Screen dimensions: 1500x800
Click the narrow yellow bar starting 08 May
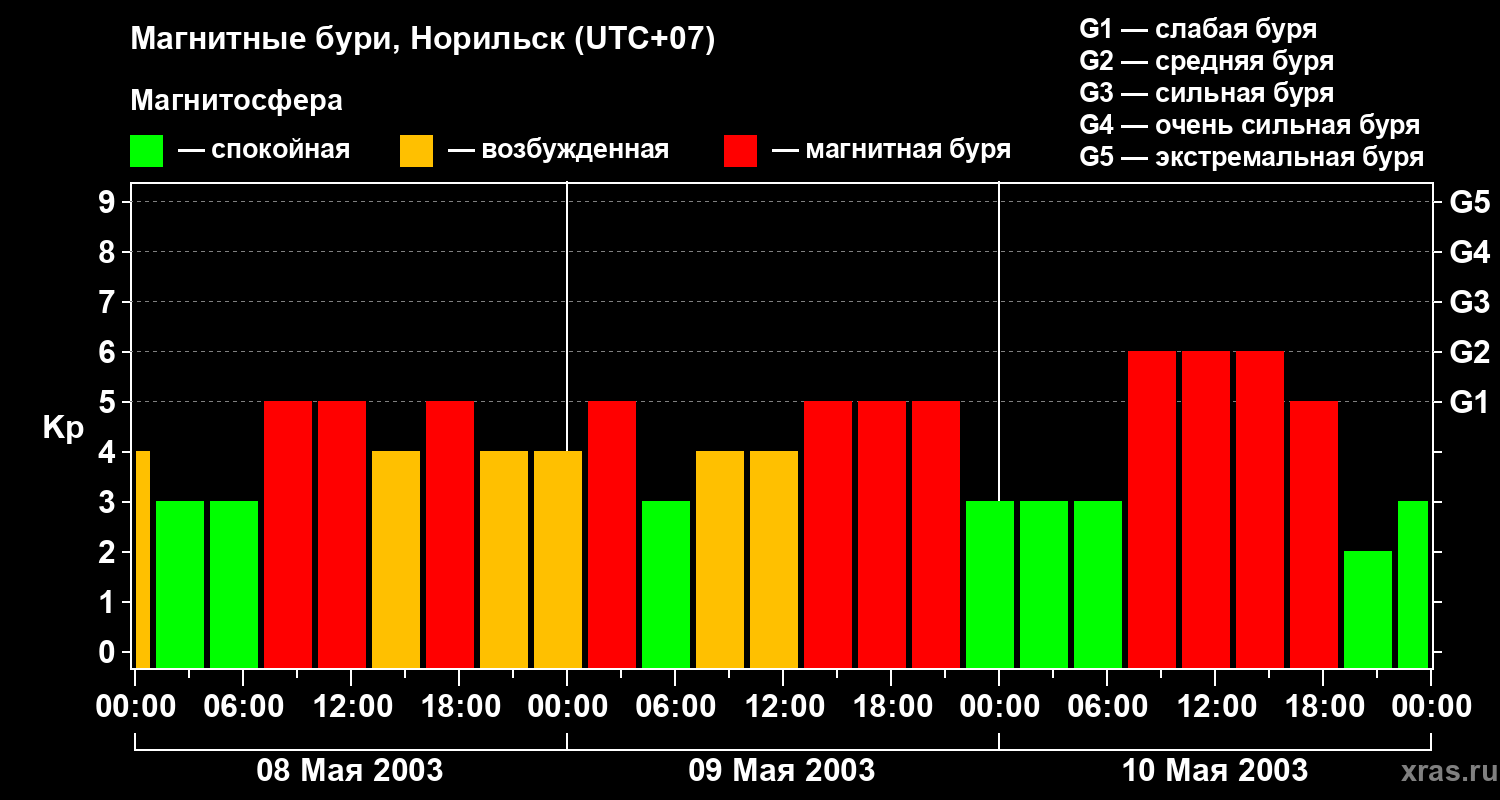coord(142,559)
